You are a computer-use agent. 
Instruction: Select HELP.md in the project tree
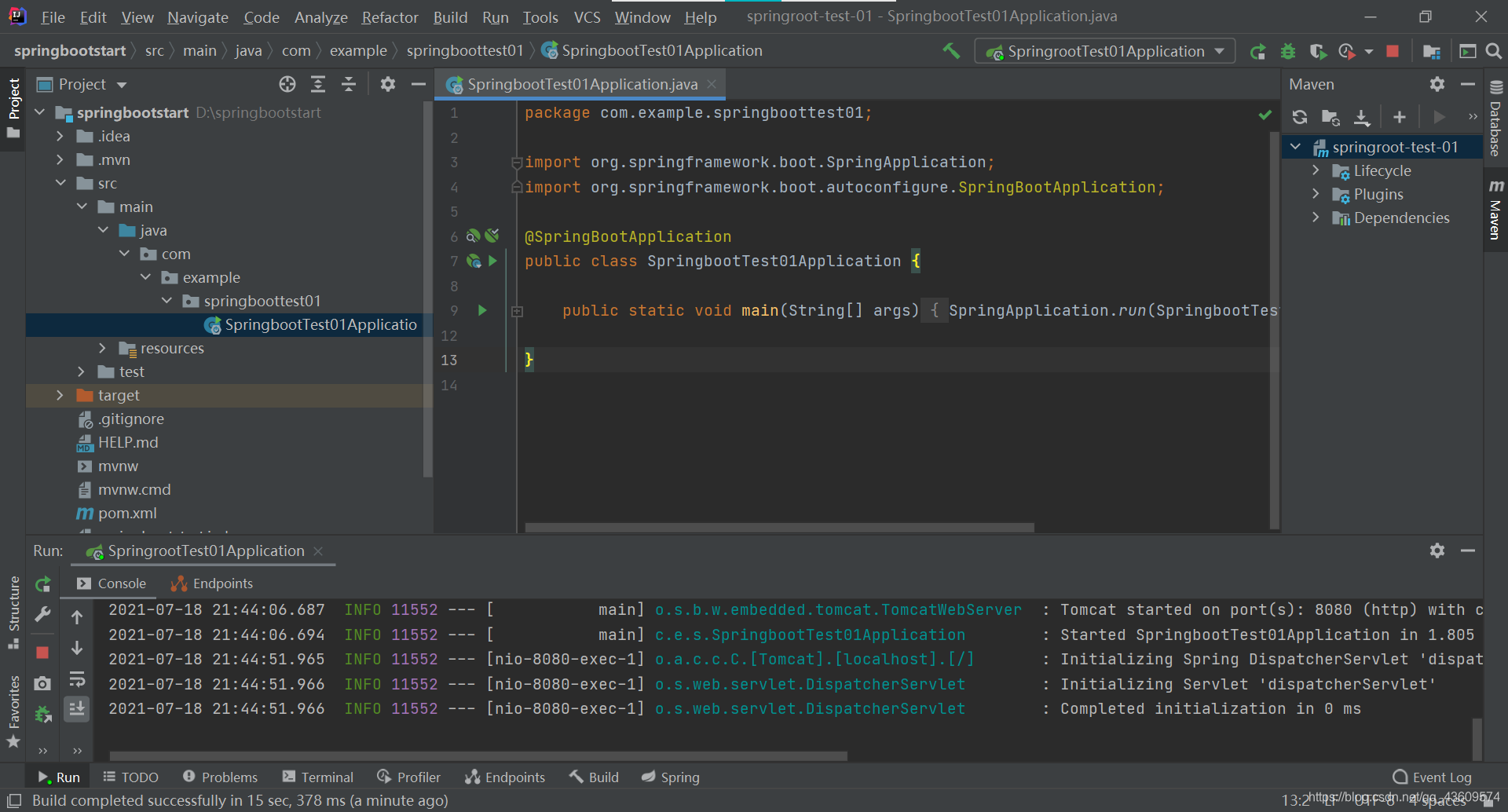[x=128, y=442]
